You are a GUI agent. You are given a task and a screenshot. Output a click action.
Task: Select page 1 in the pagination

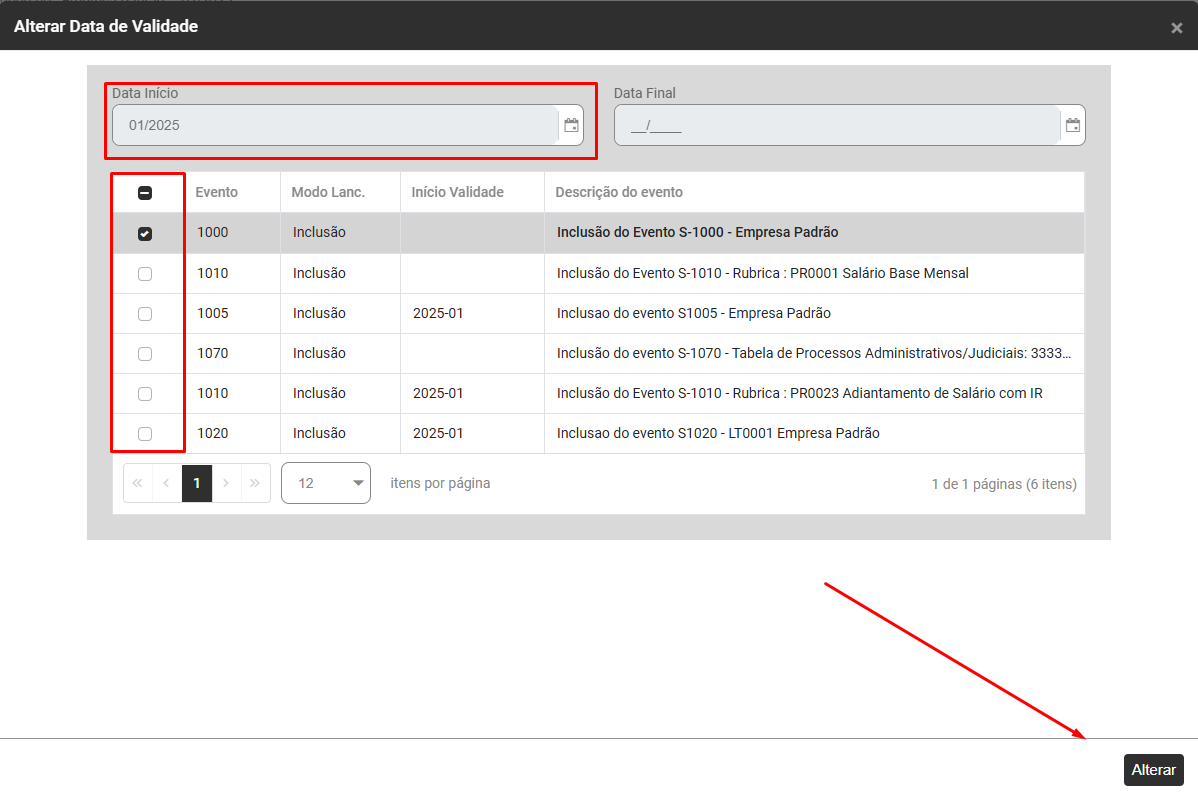coord(197,483)
